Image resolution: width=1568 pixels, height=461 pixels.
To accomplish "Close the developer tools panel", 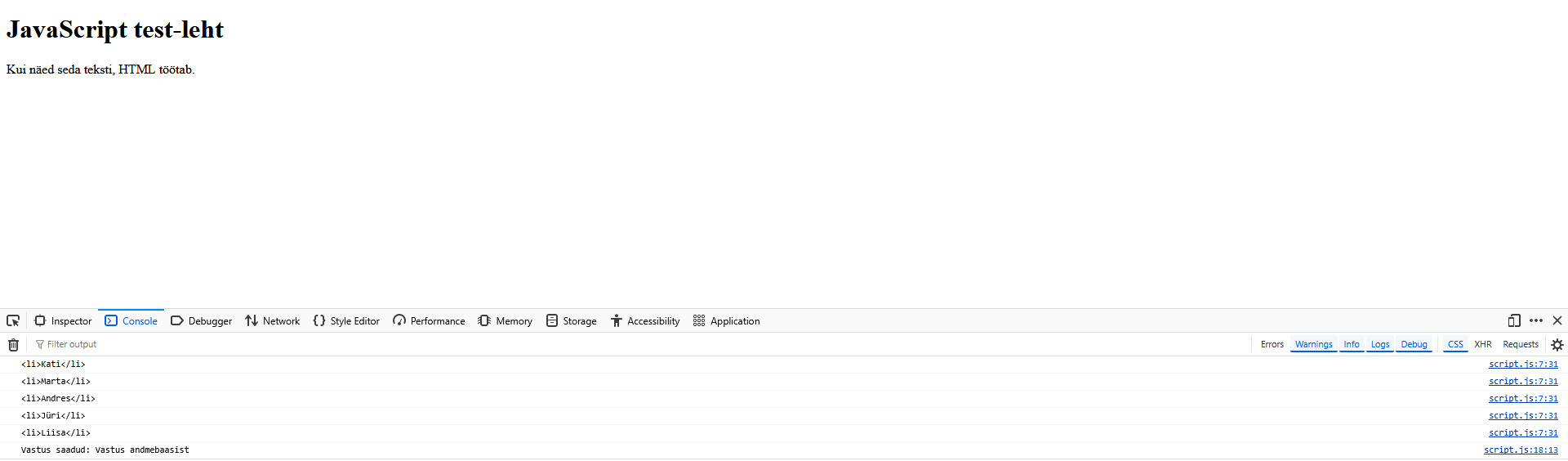I will (x=1557, y=320).
